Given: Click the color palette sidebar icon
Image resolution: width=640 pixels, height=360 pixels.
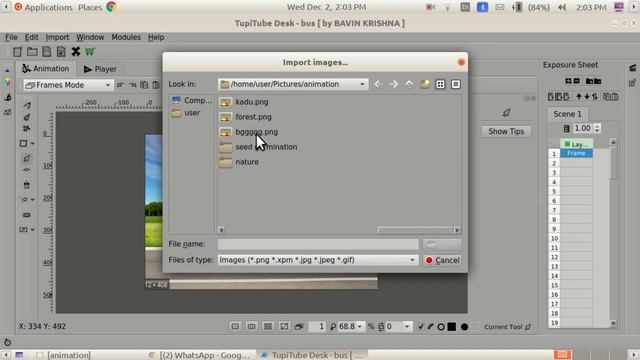Looking at the screenshot, I should [x=7, y=83].
